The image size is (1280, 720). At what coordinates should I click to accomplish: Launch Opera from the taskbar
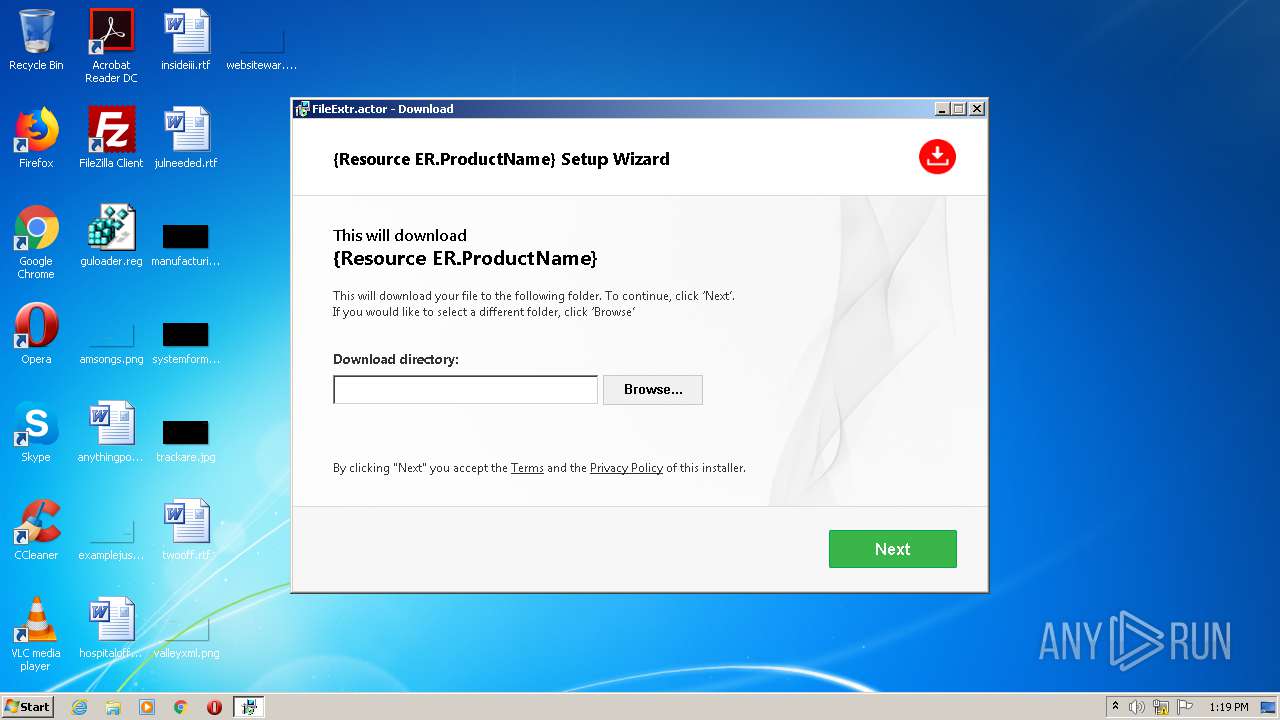coord(214,707)
